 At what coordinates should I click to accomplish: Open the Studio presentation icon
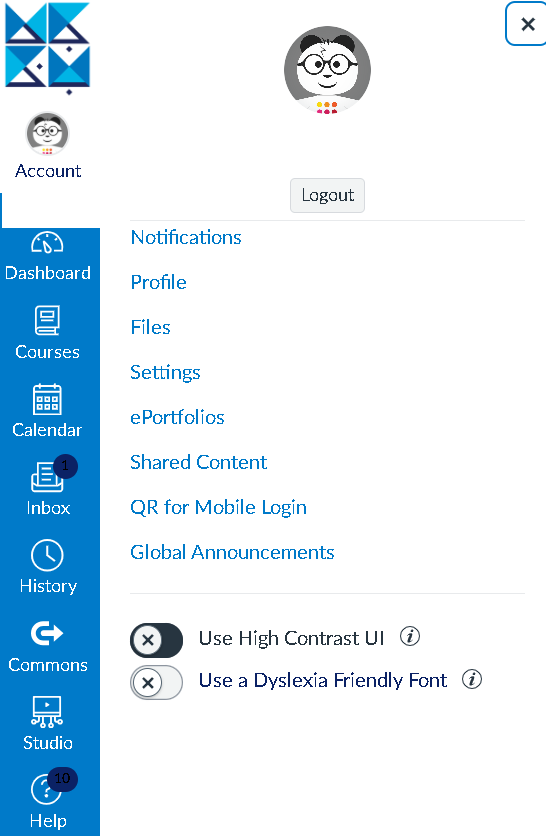pos(47,711)
